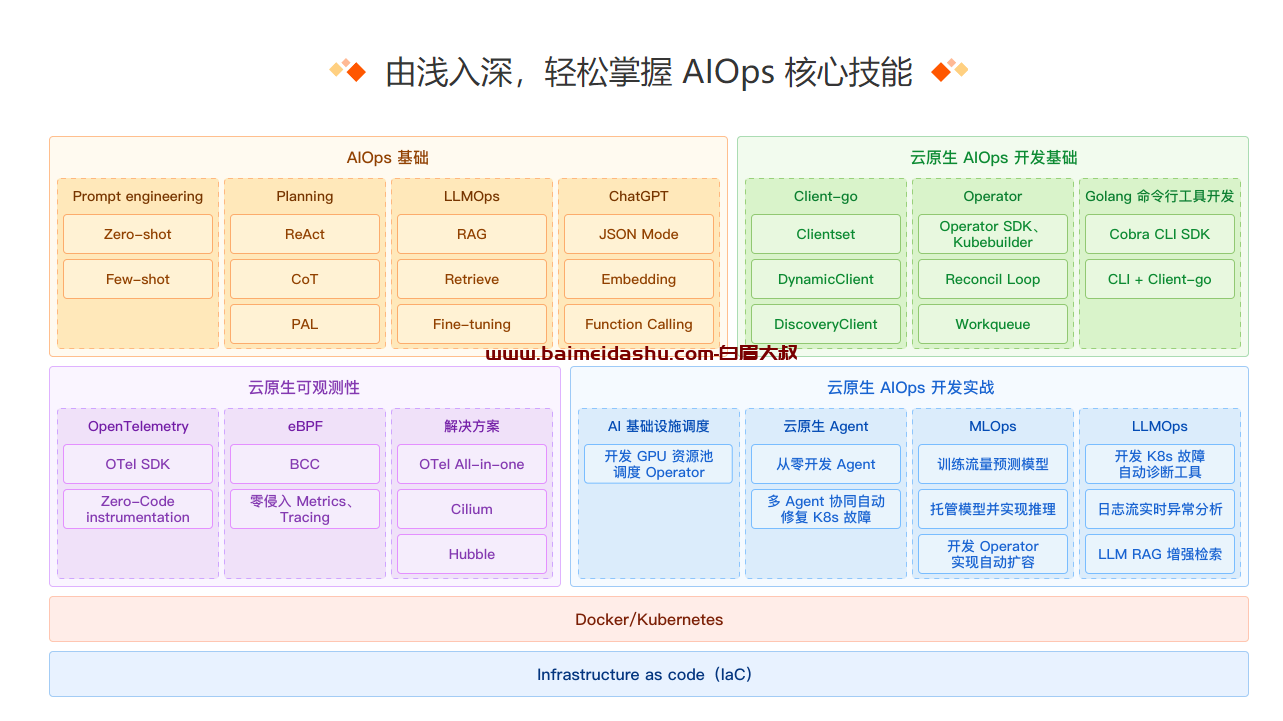The width and height of the screenshot is (1283, 721).
Task: Select the Workqueue box
Action: [993, 324]
